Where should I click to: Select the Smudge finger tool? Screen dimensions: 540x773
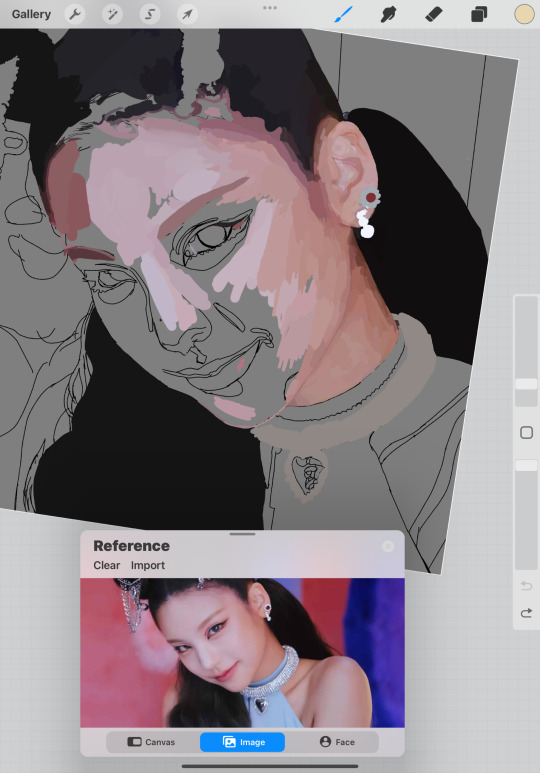tap(389, 14)
